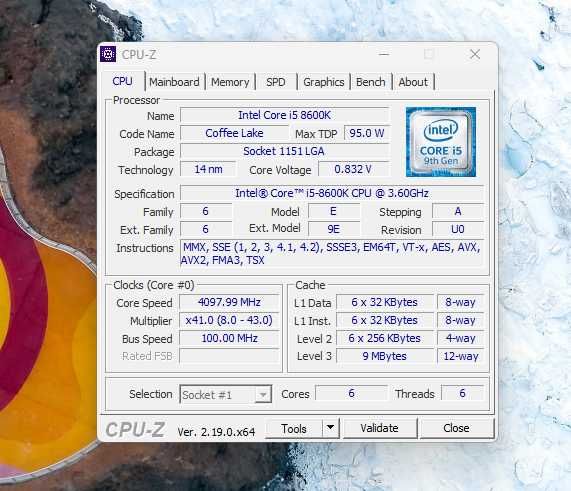Click the CPU-Z app icon in title bar

(x=108, y=54)
